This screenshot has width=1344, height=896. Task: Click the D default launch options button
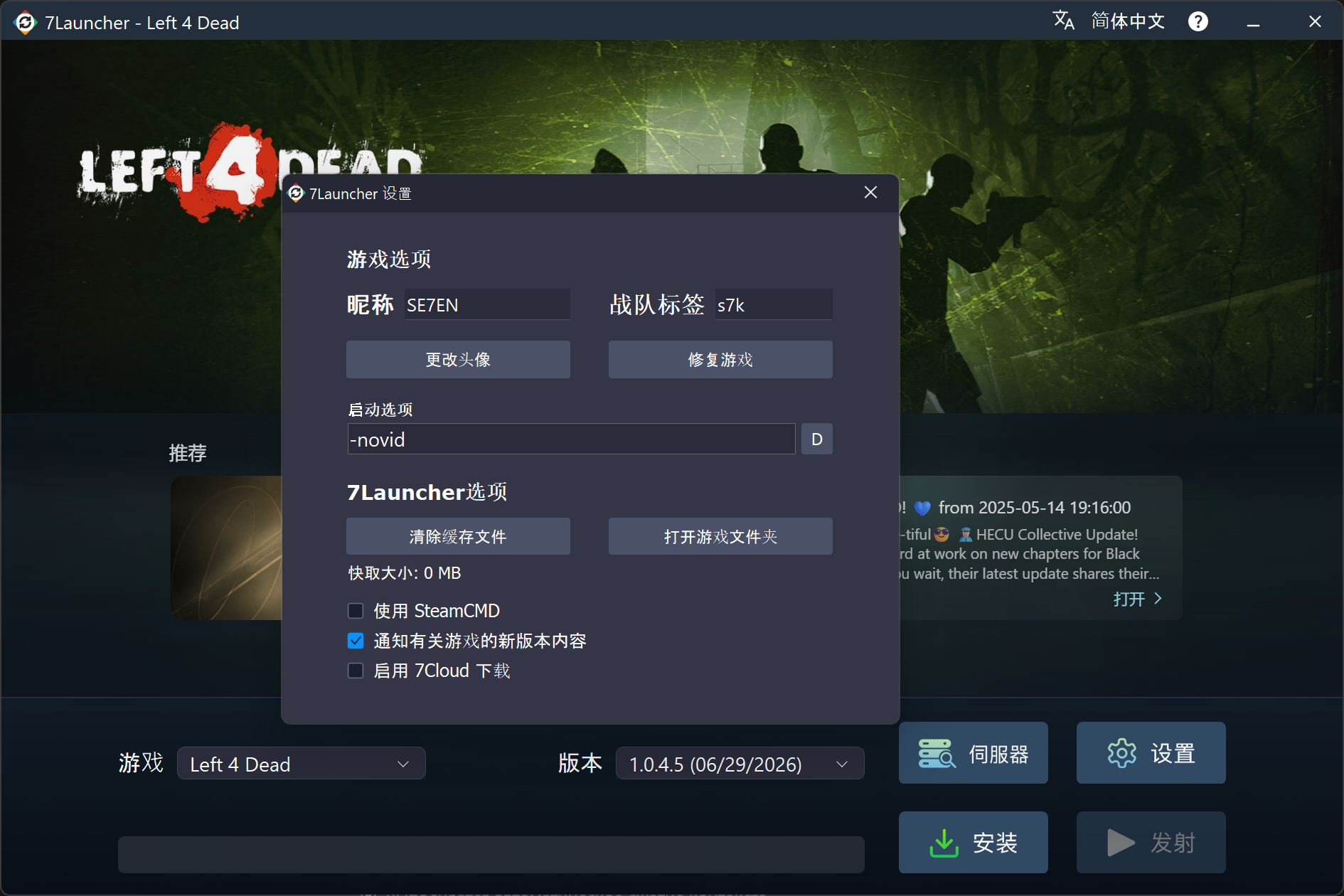(817, 439)
